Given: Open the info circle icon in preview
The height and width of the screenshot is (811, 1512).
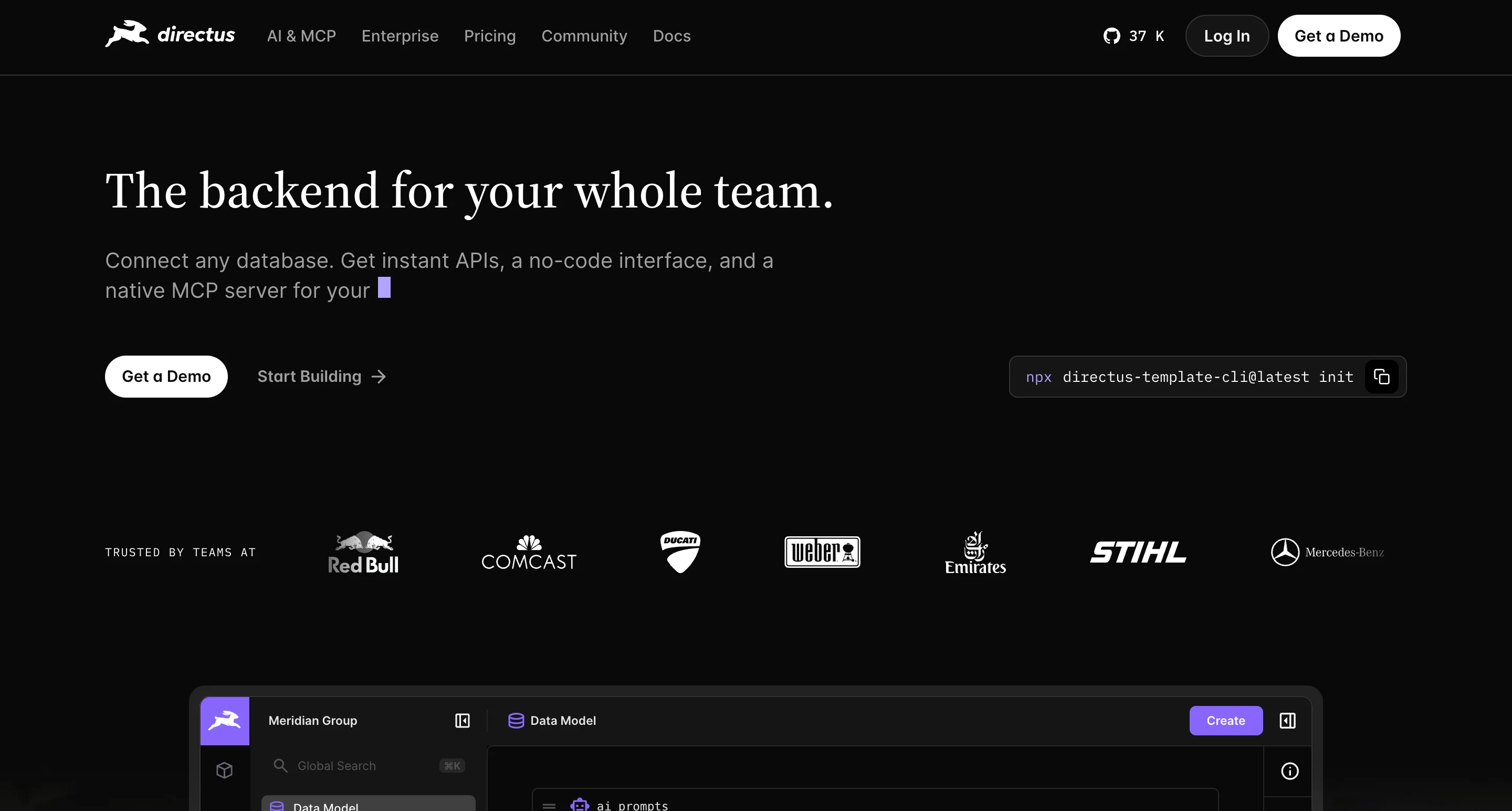Looking at the screenshot, I should click(1289, 771).
